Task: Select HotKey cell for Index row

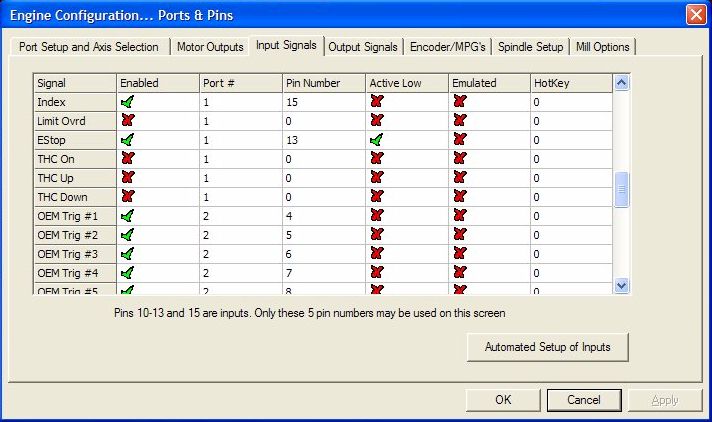Action: (571, 102)
